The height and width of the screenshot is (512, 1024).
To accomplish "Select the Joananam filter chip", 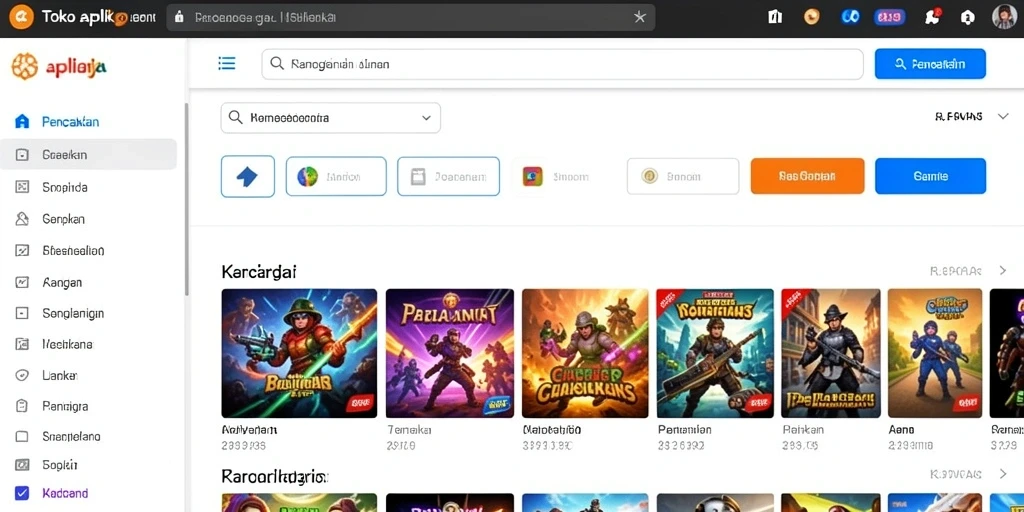I will pos(448,176).
